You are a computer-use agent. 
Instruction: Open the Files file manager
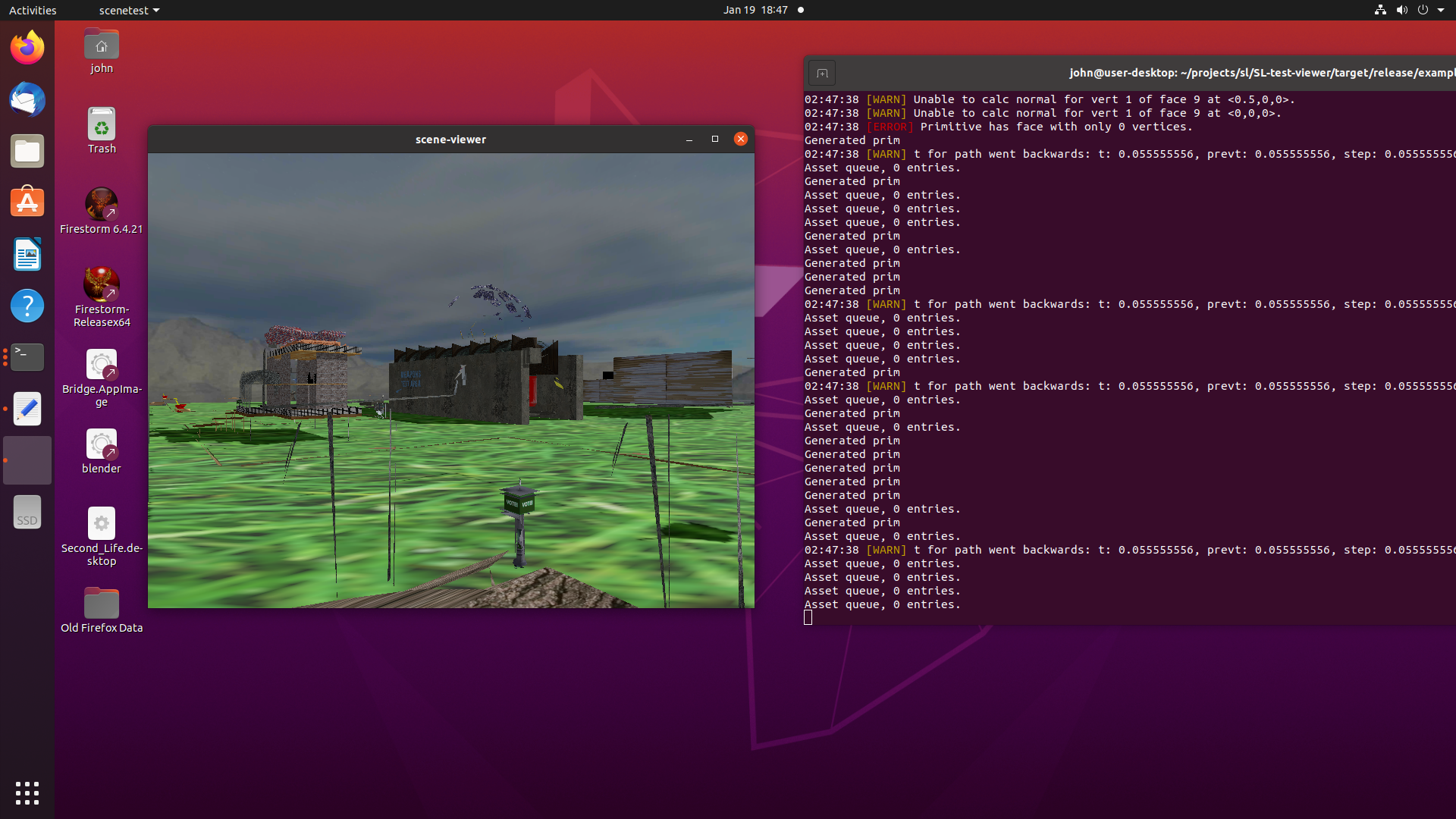click(27, 150)
